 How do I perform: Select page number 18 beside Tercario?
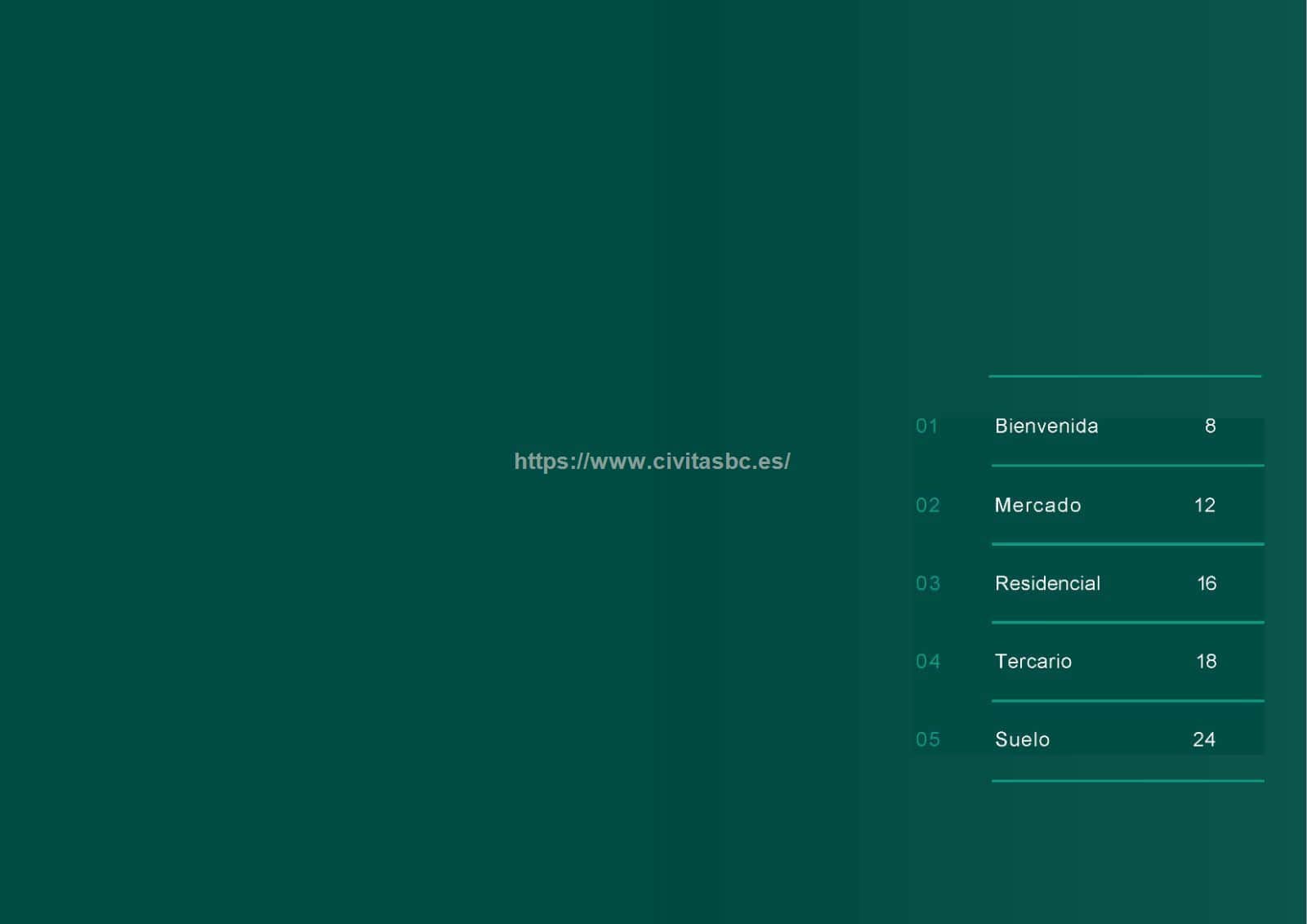pos(1207,662)
